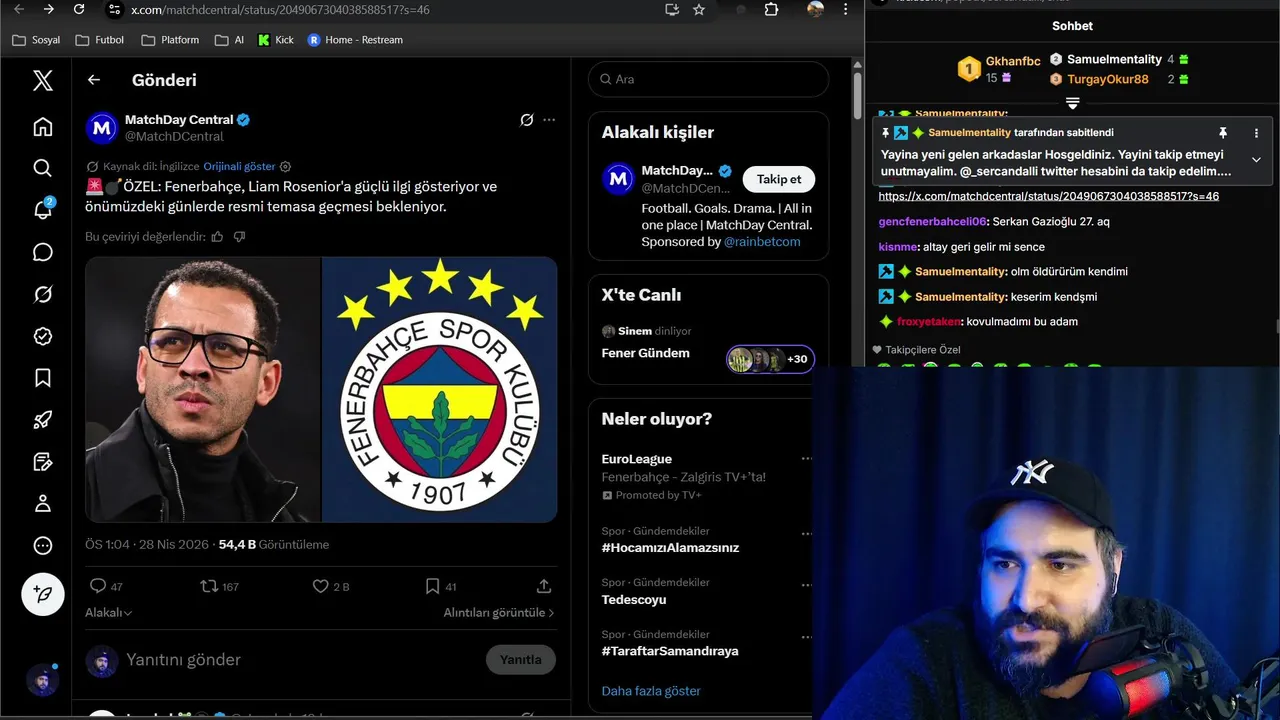Open pinned message three-dot options in chat
The image size is (1280, 720).
[1256, 133]
